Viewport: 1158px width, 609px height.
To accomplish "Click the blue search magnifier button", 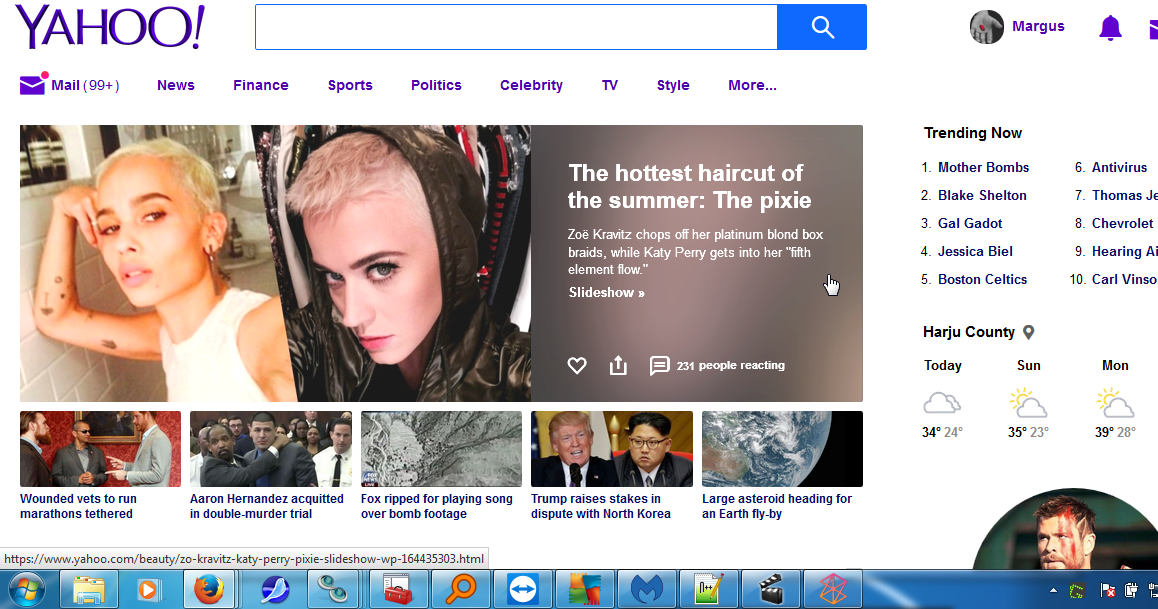I will tap(822, 27).
